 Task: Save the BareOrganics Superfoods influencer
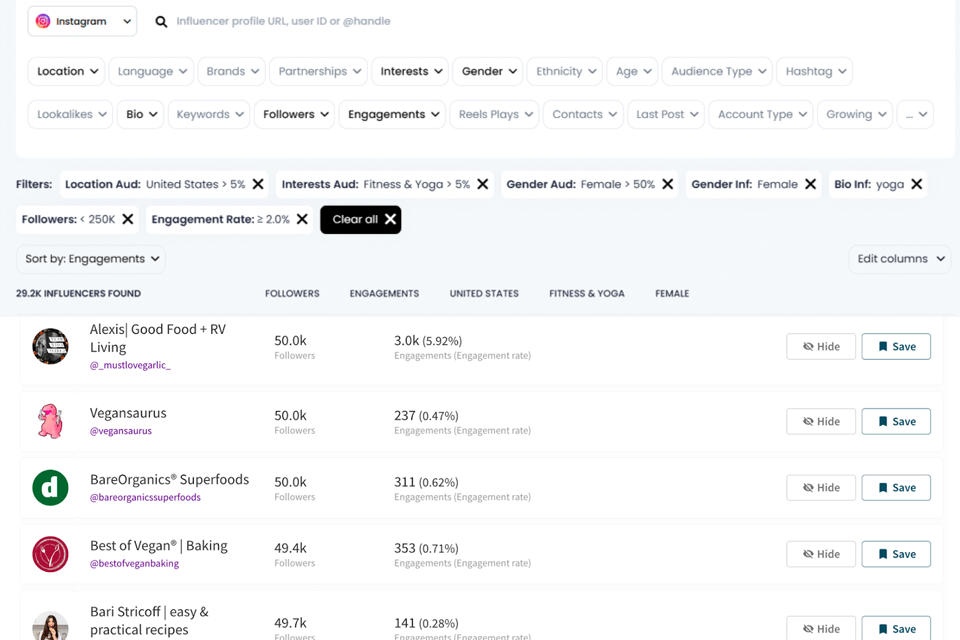pyautogui.click(x=896, y=488)
